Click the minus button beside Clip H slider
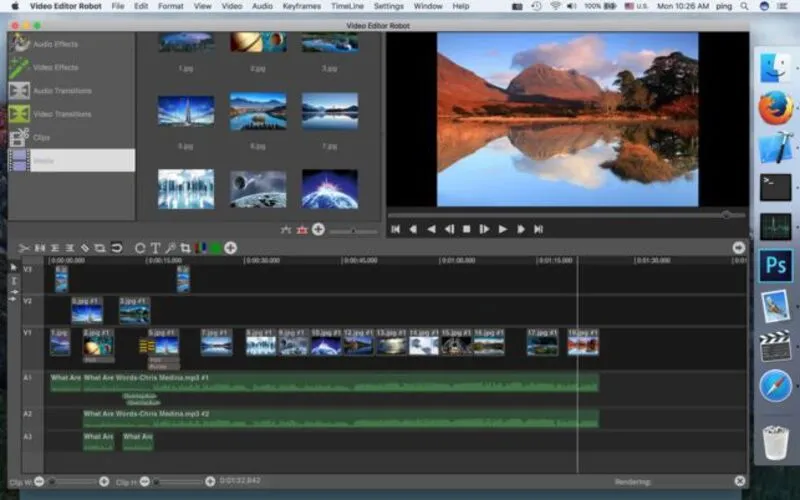Image resolution: width=800 pixels, height=500 pixels. click(x=144, y=481)
